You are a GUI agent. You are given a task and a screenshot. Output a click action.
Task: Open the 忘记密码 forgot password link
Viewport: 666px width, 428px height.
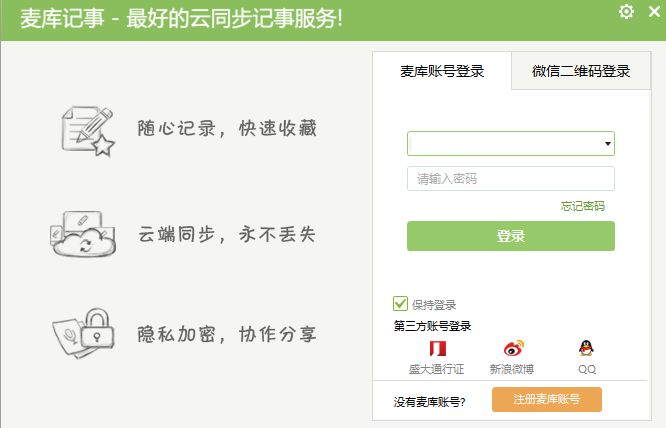(x=582, y=206)
